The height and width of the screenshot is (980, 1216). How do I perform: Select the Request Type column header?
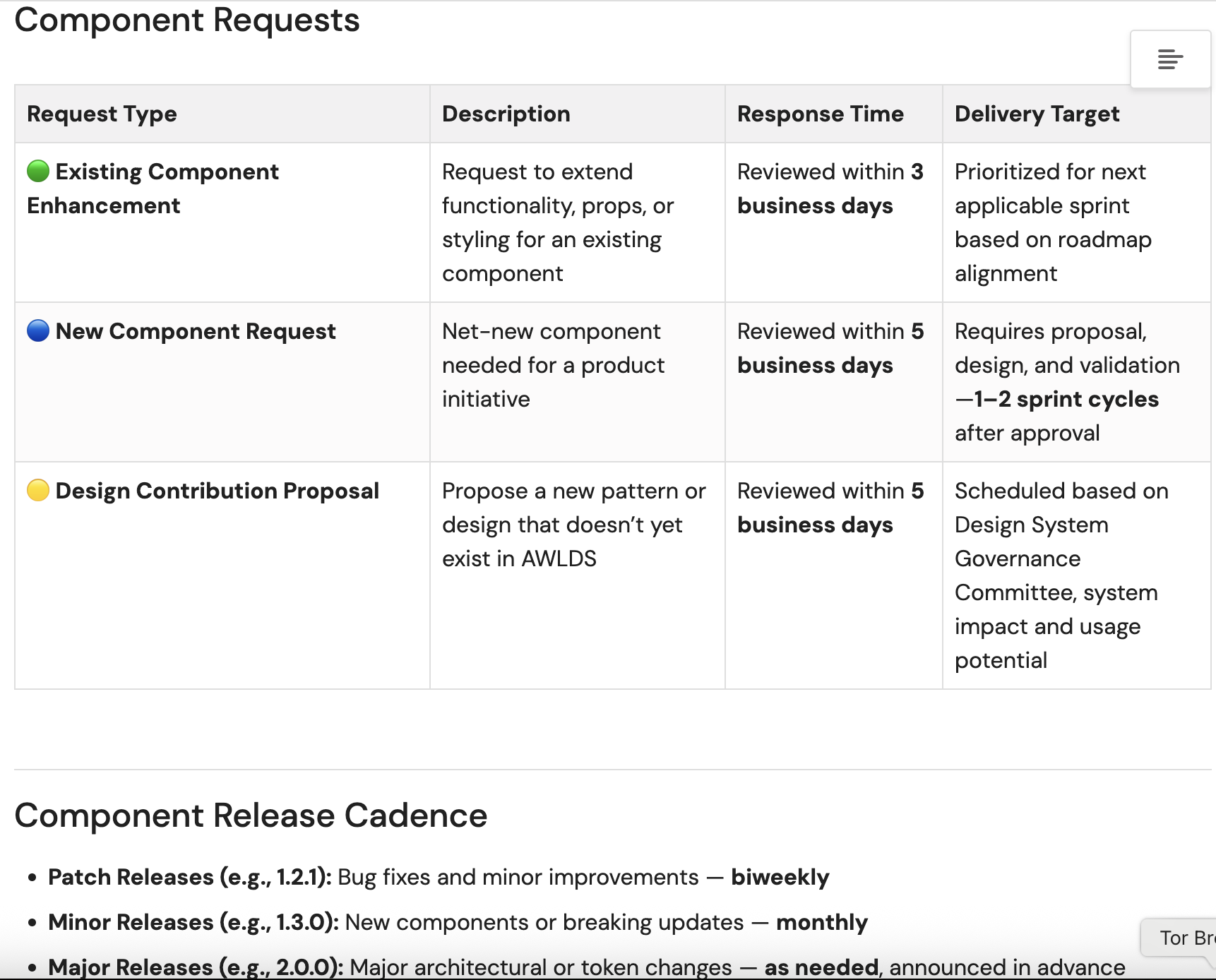(102, 114)
